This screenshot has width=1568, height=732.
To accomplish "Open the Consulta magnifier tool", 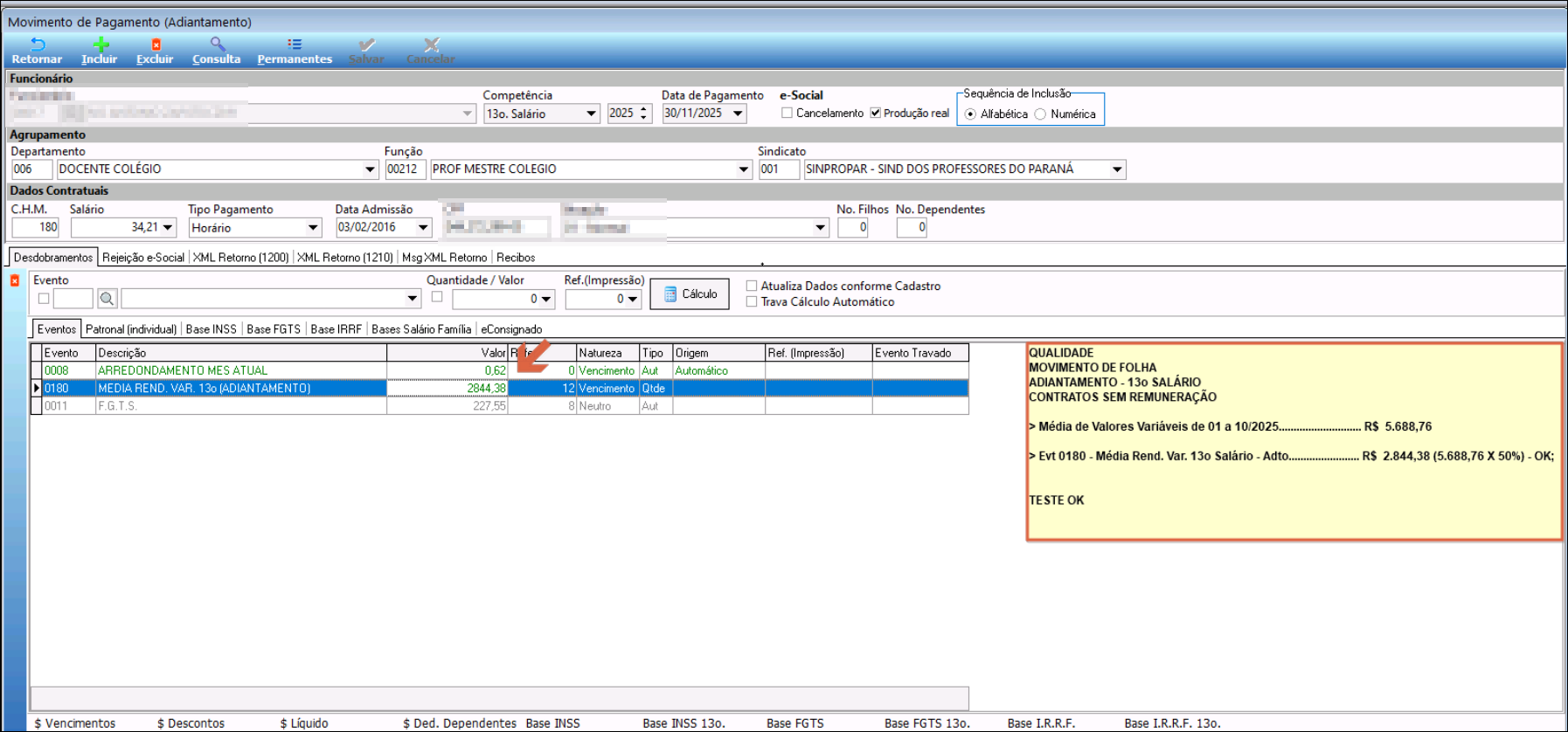I will [x=217, y=45].
